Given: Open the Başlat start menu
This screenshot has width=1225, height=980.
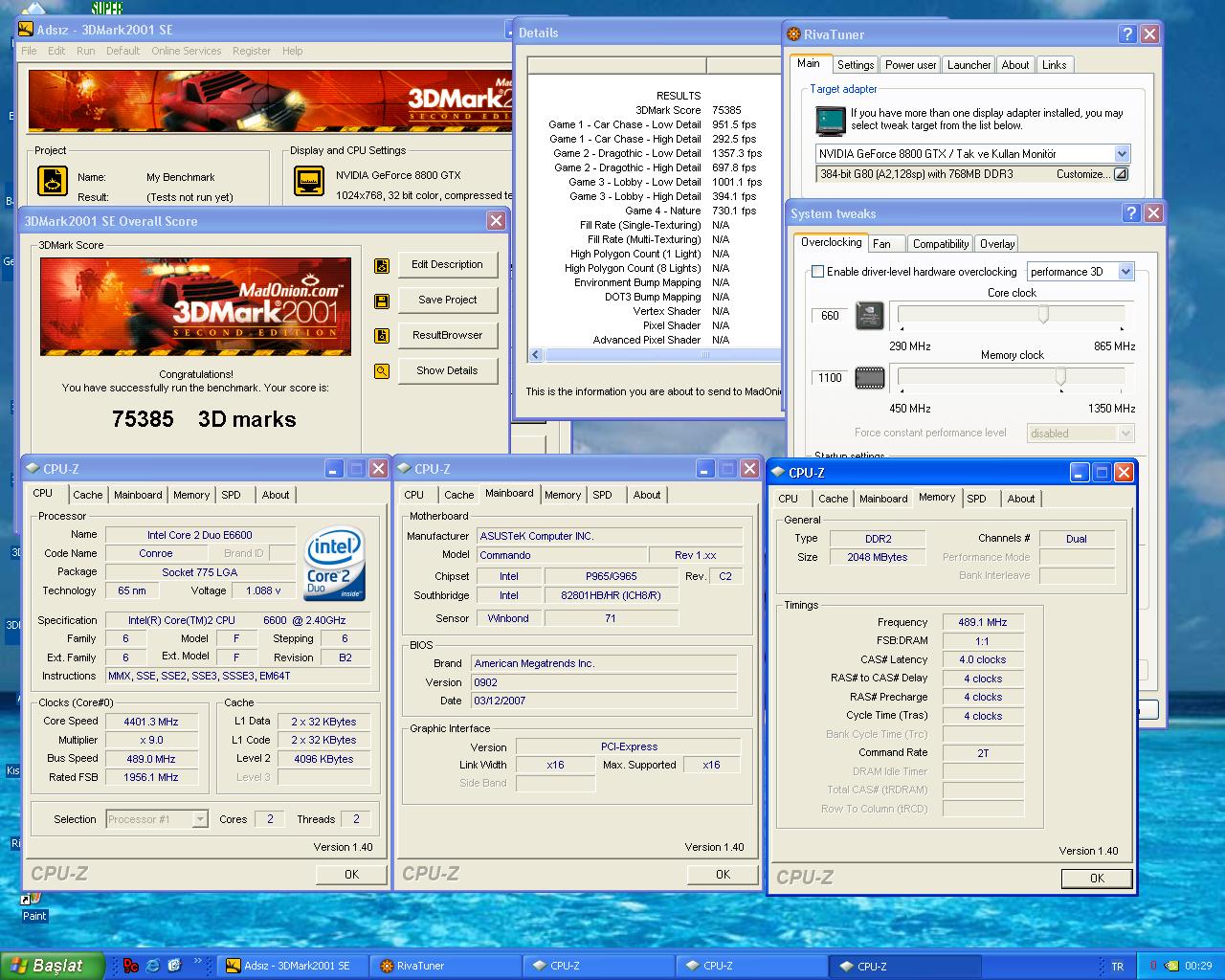Looking at the screenshot, I should coord(53,966).
